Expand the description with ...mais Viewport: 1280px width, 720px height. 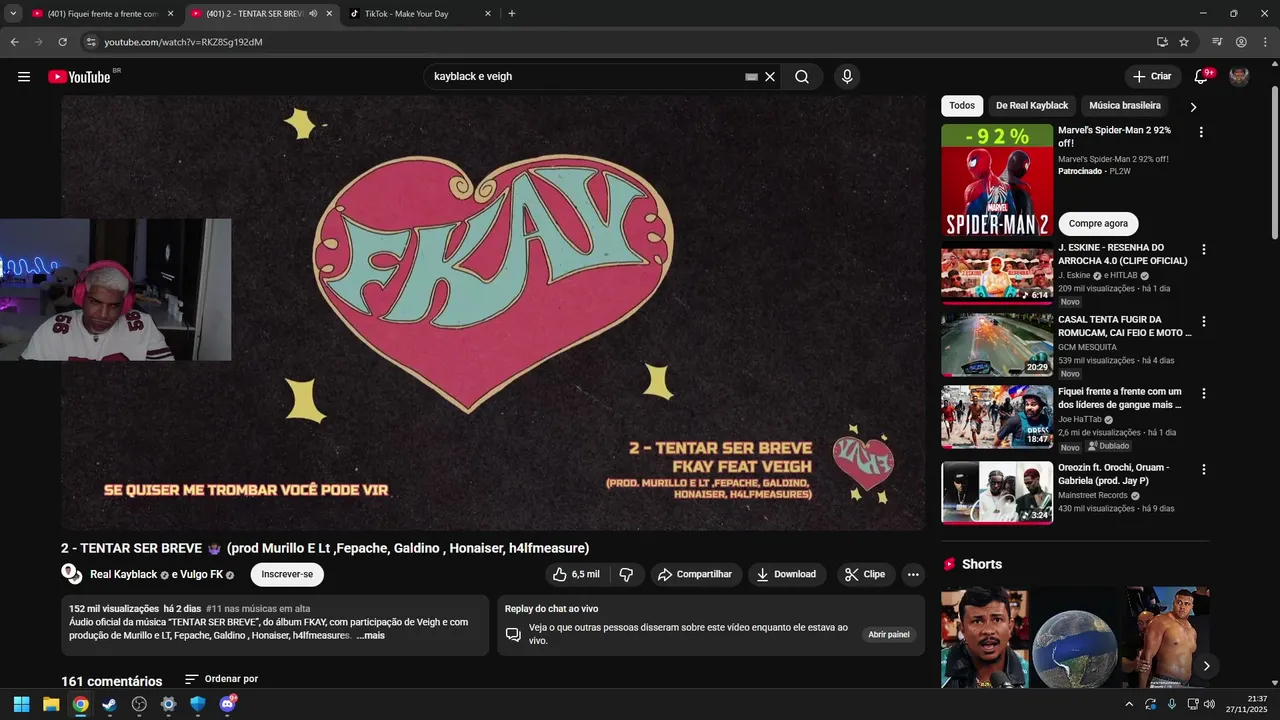point(370,635)
